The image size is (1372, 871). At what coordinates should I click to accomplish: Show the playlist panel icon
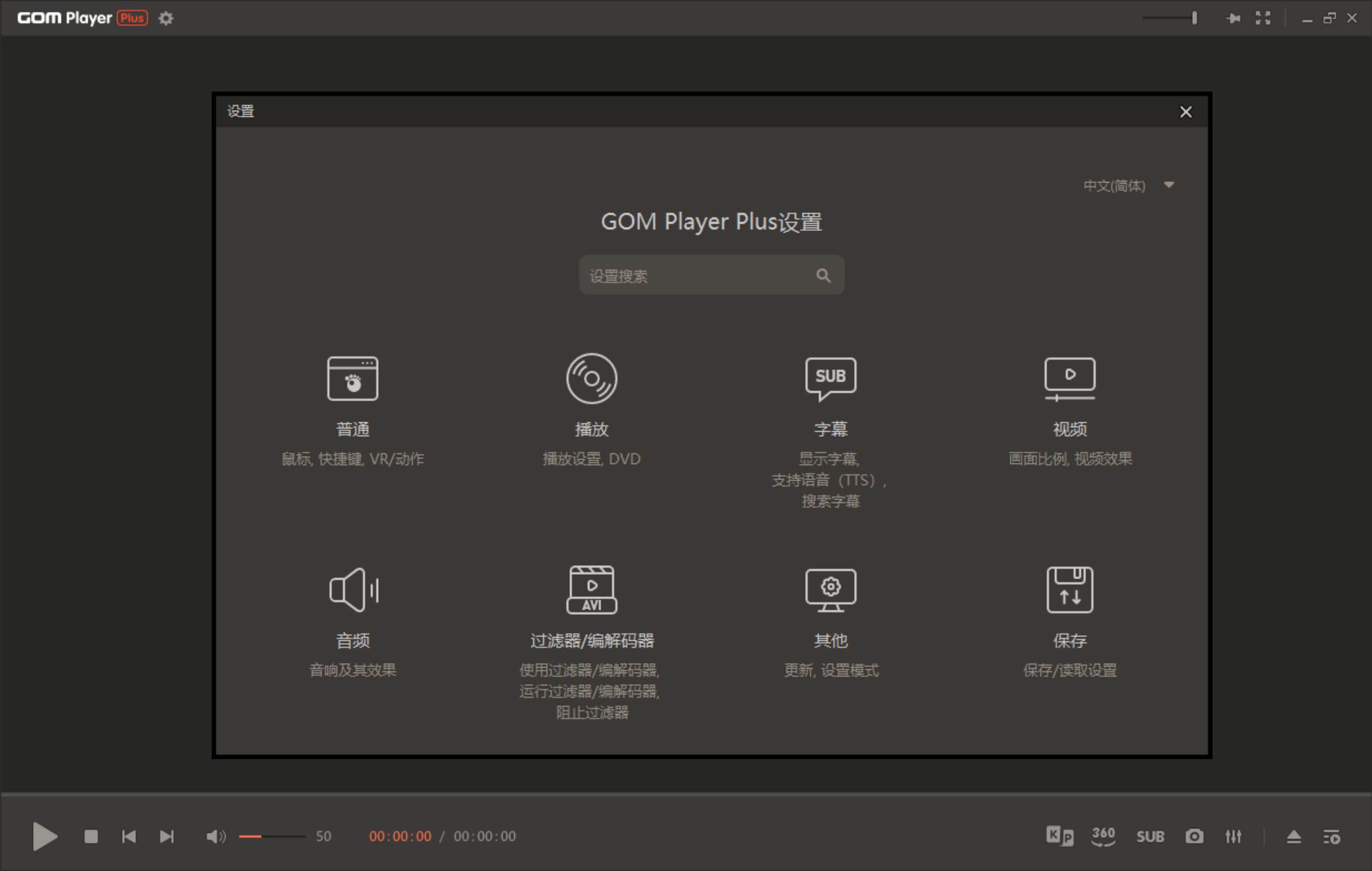[x=1331, y=837]
